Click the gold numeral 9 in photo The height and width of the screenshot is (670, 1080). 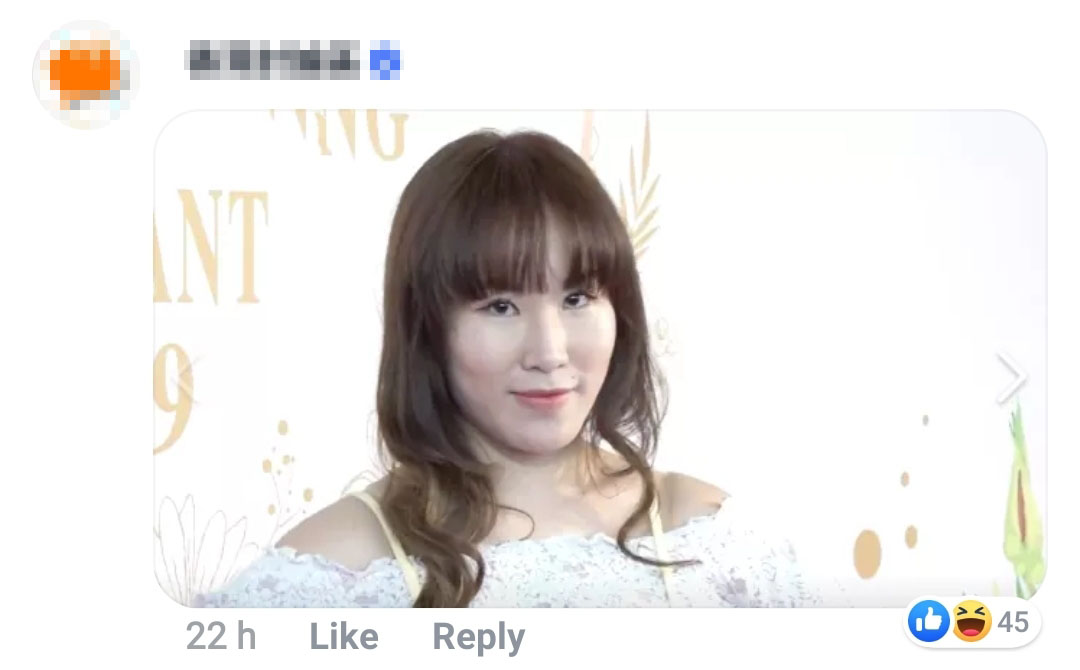pyautogui.click(x=171, y=399)
